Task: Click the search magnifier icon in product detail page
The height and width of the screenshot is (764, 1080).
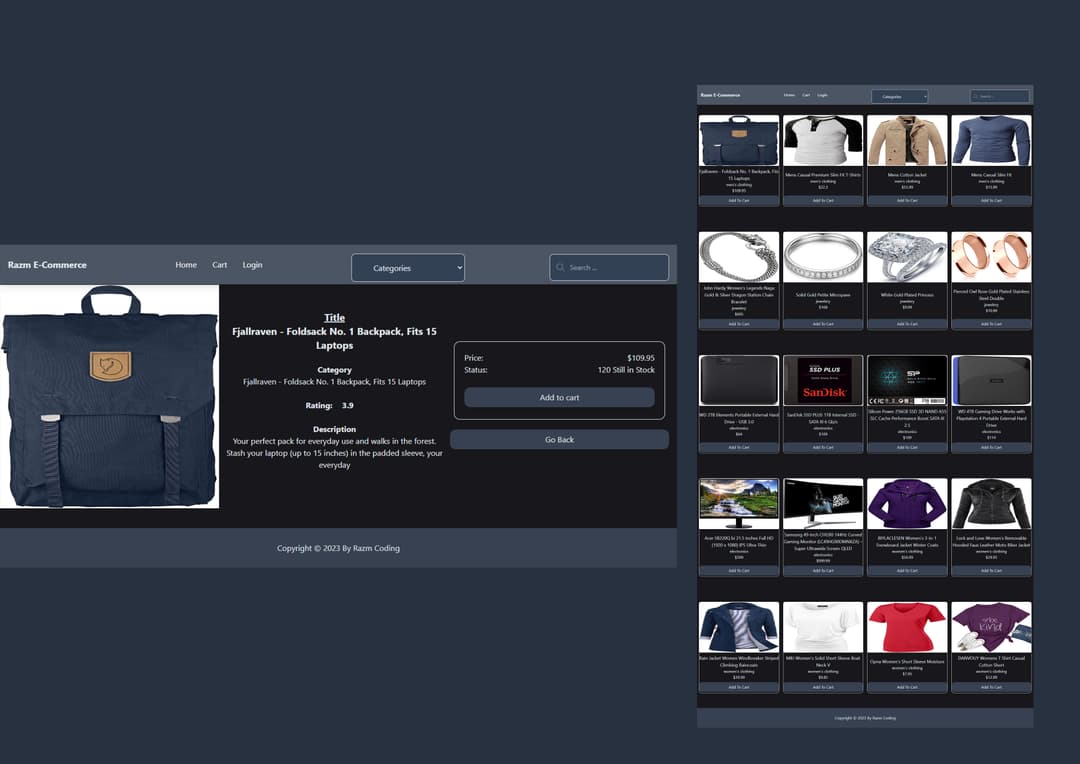Action: click(560, 267)
